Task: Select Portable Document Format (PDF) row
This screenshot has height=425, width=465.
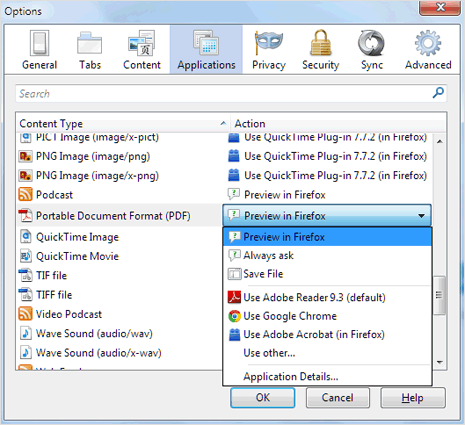Action: pyautogui.click(x=120, y=216)
